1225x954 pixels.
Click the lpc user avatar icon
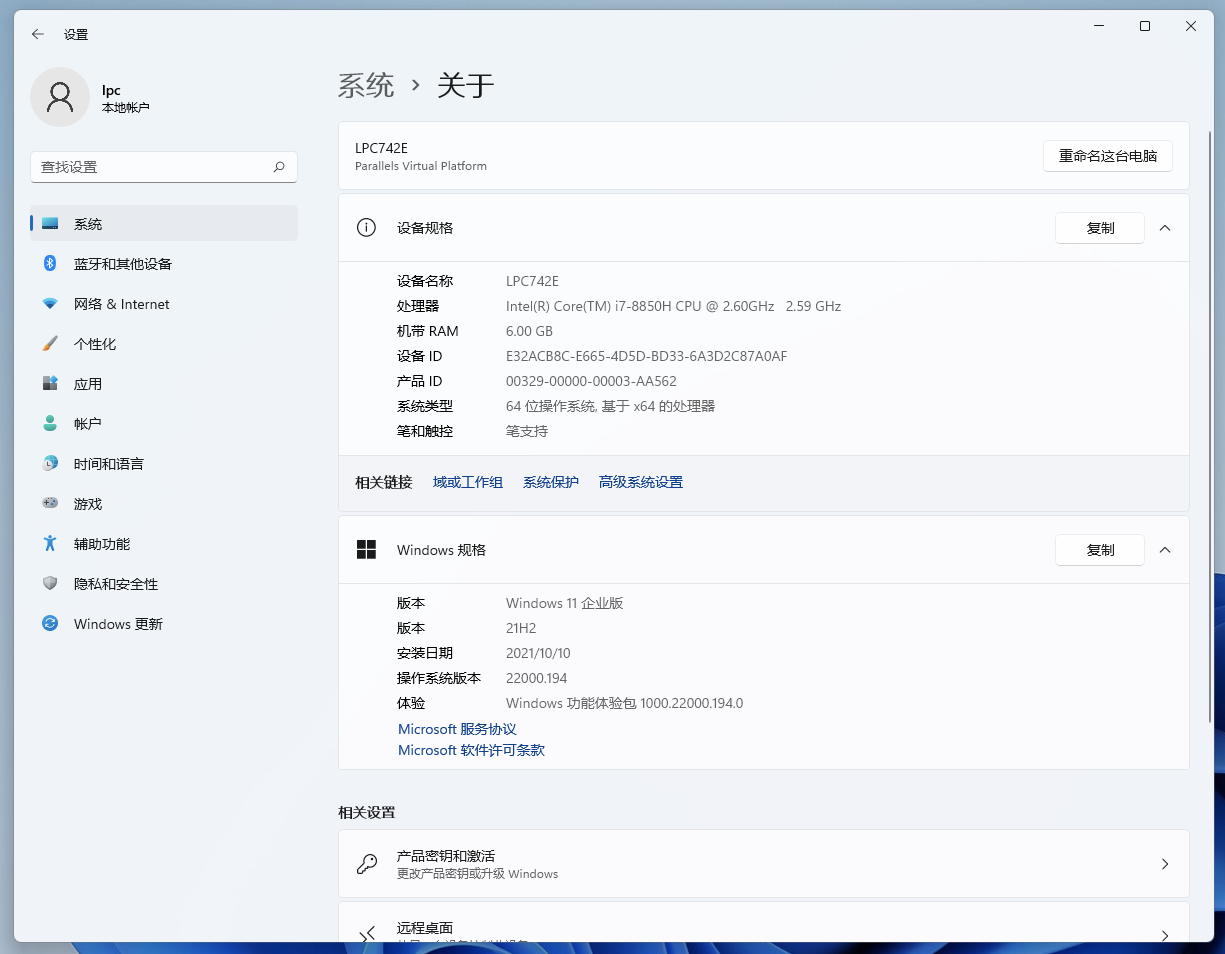click(x=60, y=97)
